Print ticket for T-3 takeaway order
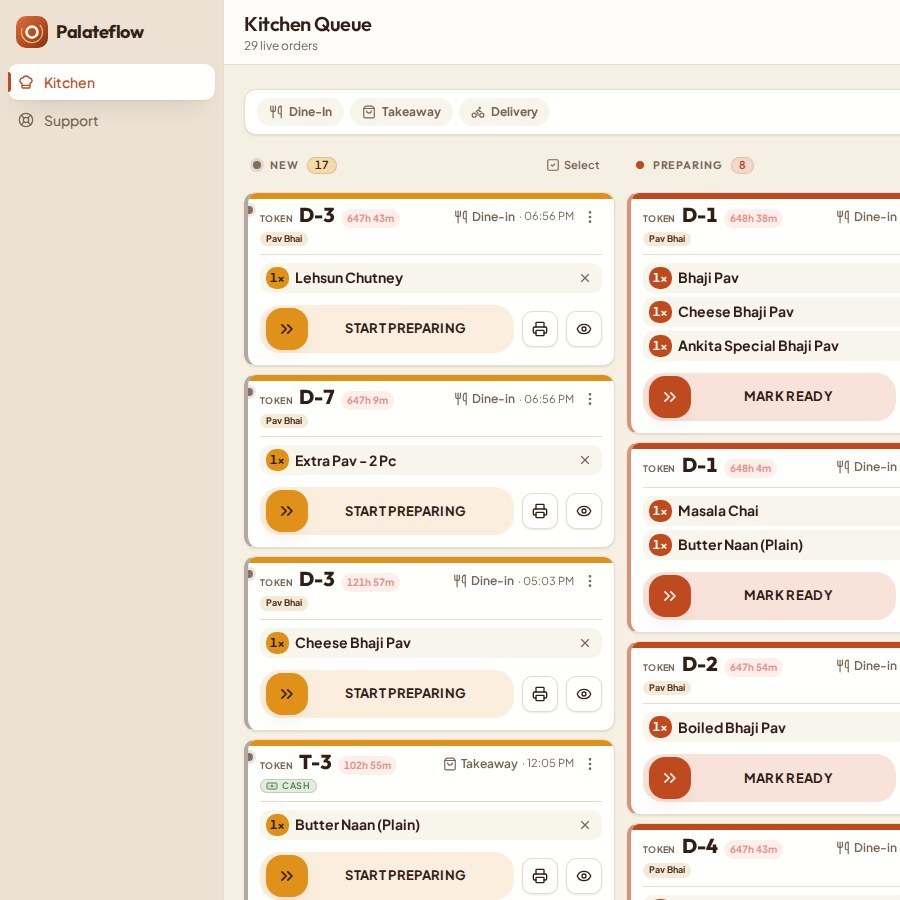Image resolution: width=900 pixels, height=900 pixels. click(540, 876)
